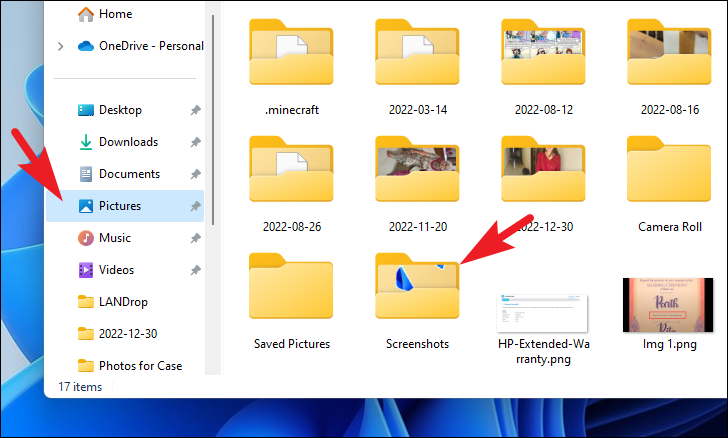
Task: Open the Saved Pictures folder
Action: tap(290, 292)
